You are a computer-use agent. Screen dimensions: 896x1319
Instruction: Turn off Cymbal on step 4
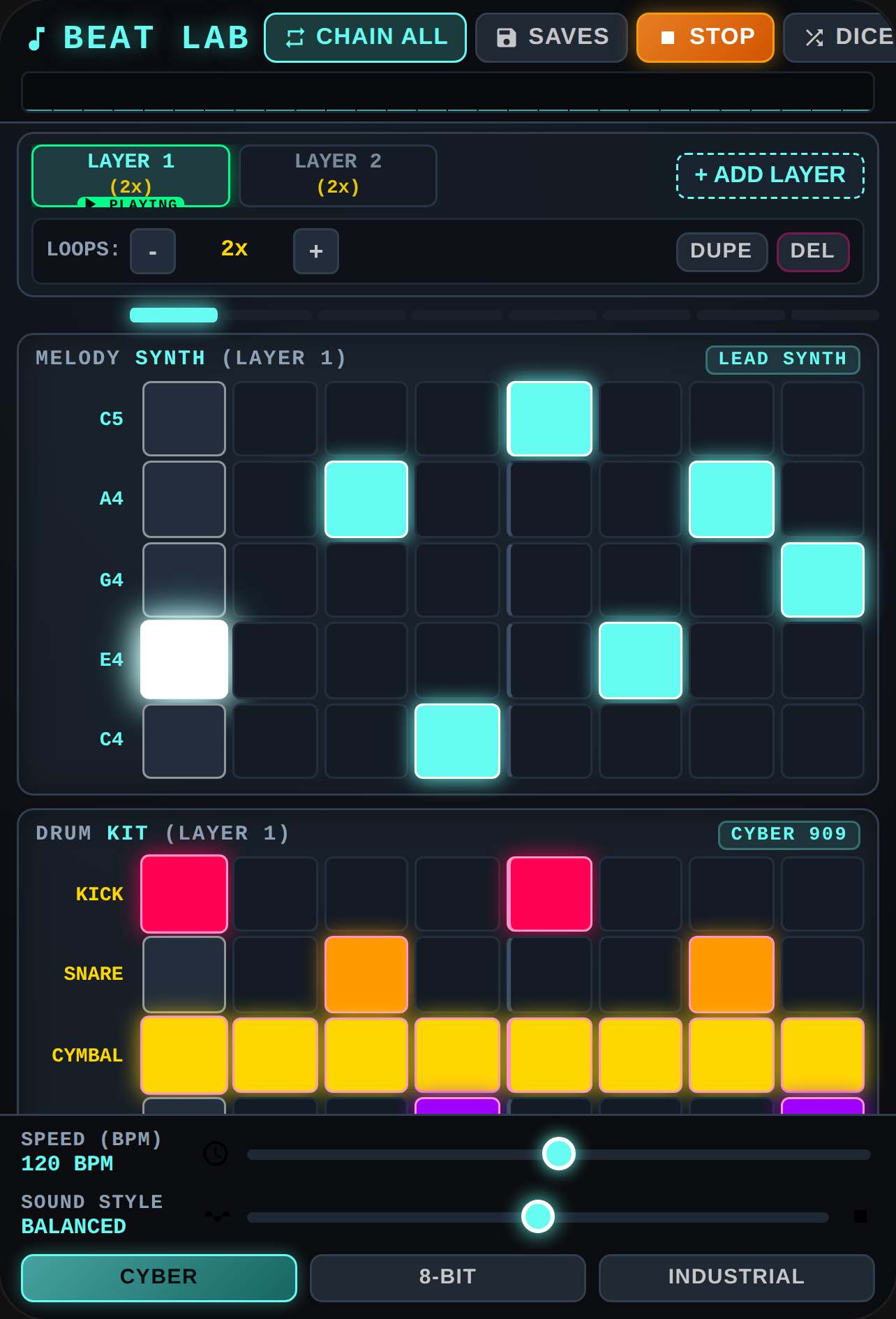click(457, 1055)
